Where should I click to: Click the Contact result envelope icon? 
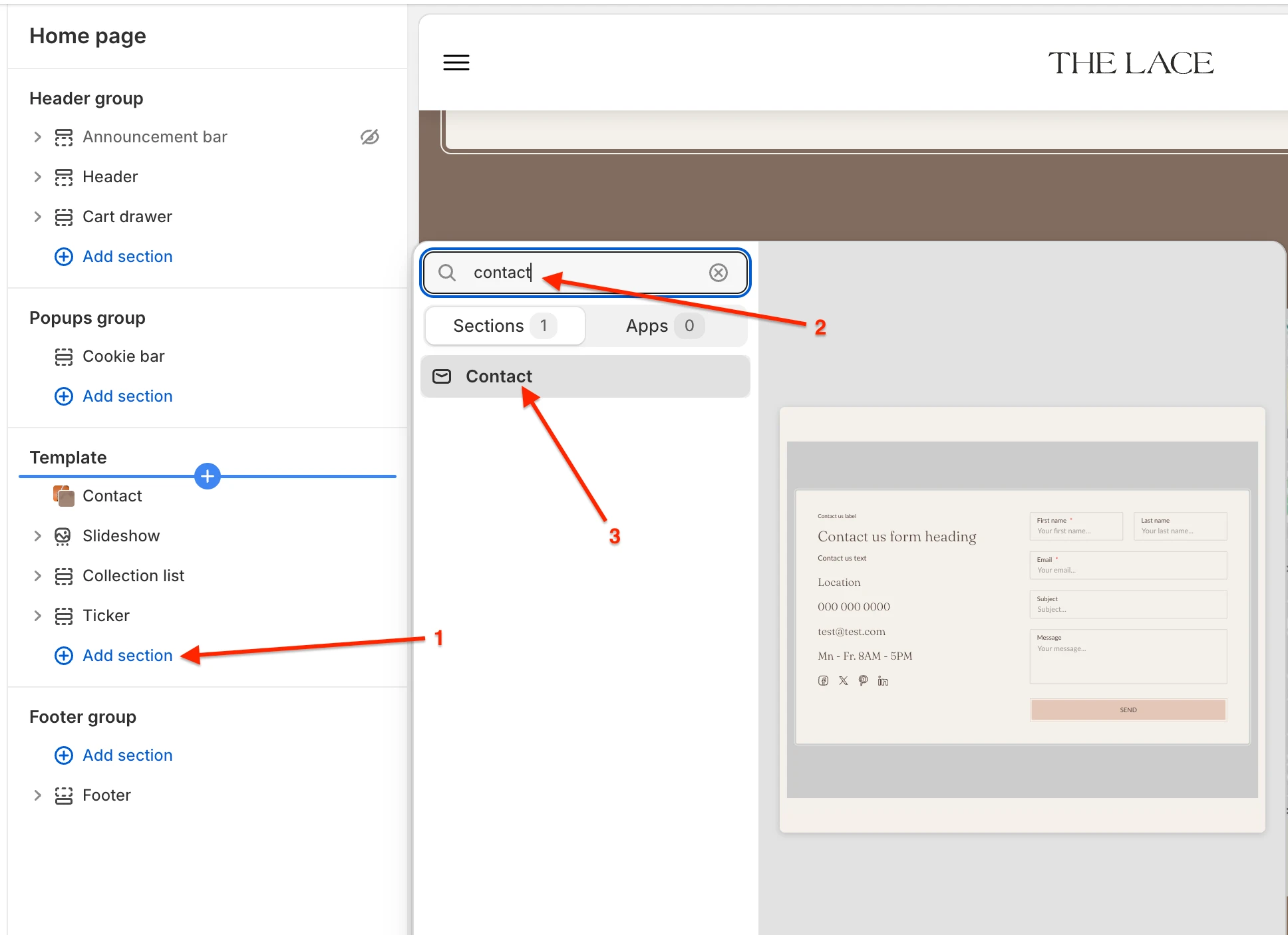click(442, 376)
